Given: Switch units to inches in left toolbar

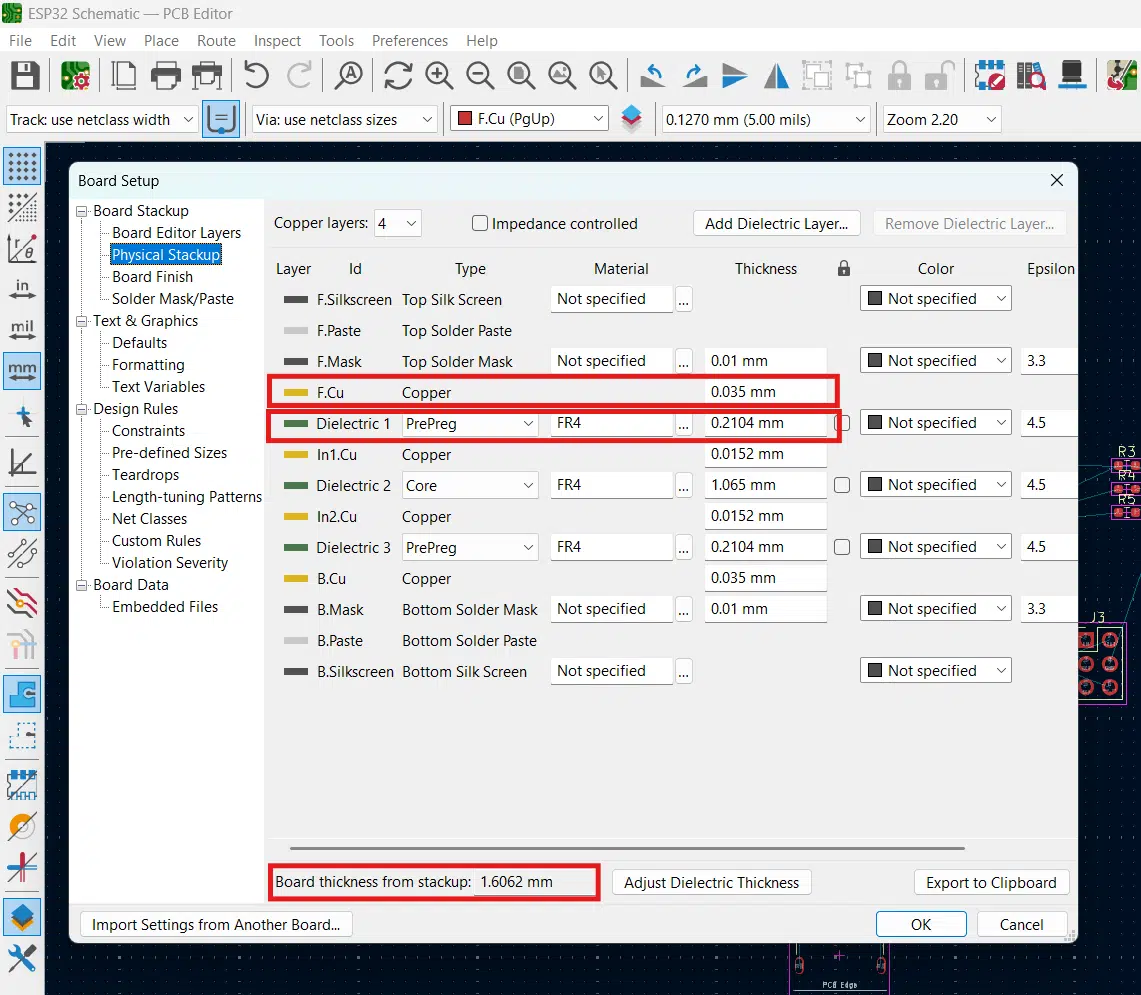Looking at the screenshot, I should [x=23, y=289].
